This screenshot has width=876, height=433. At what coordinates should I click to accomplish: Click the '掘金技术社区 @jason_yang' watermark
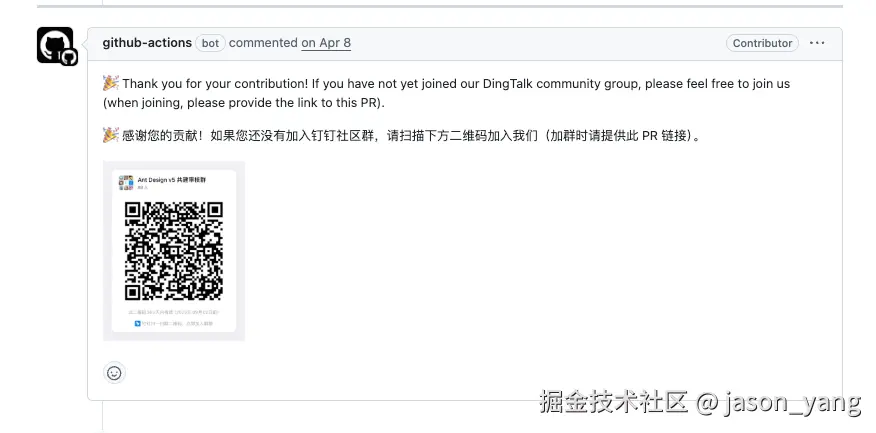click(x=700, y=402)
